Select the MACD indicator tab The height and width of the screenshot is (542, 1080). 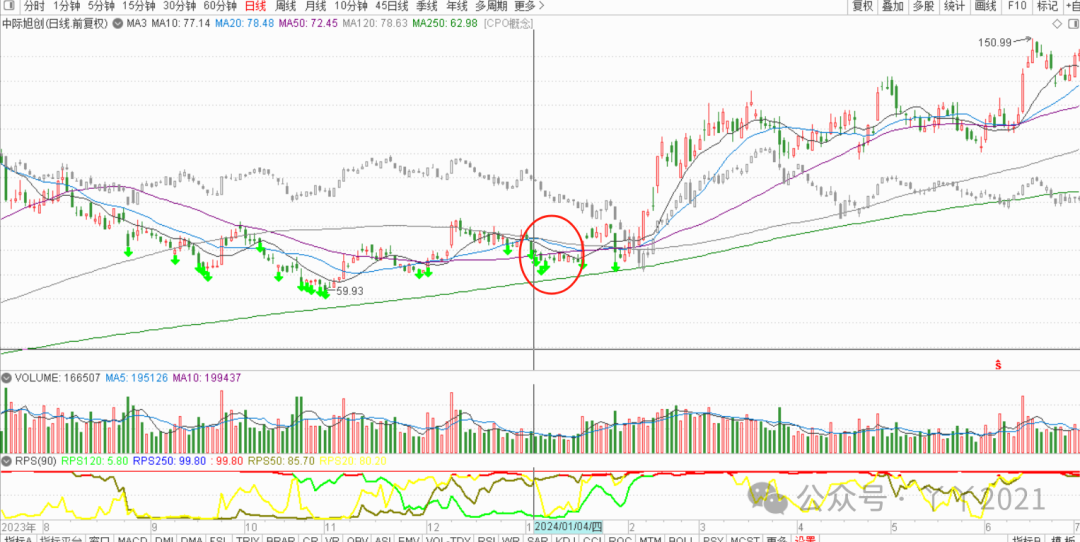(x=131, y=537)
